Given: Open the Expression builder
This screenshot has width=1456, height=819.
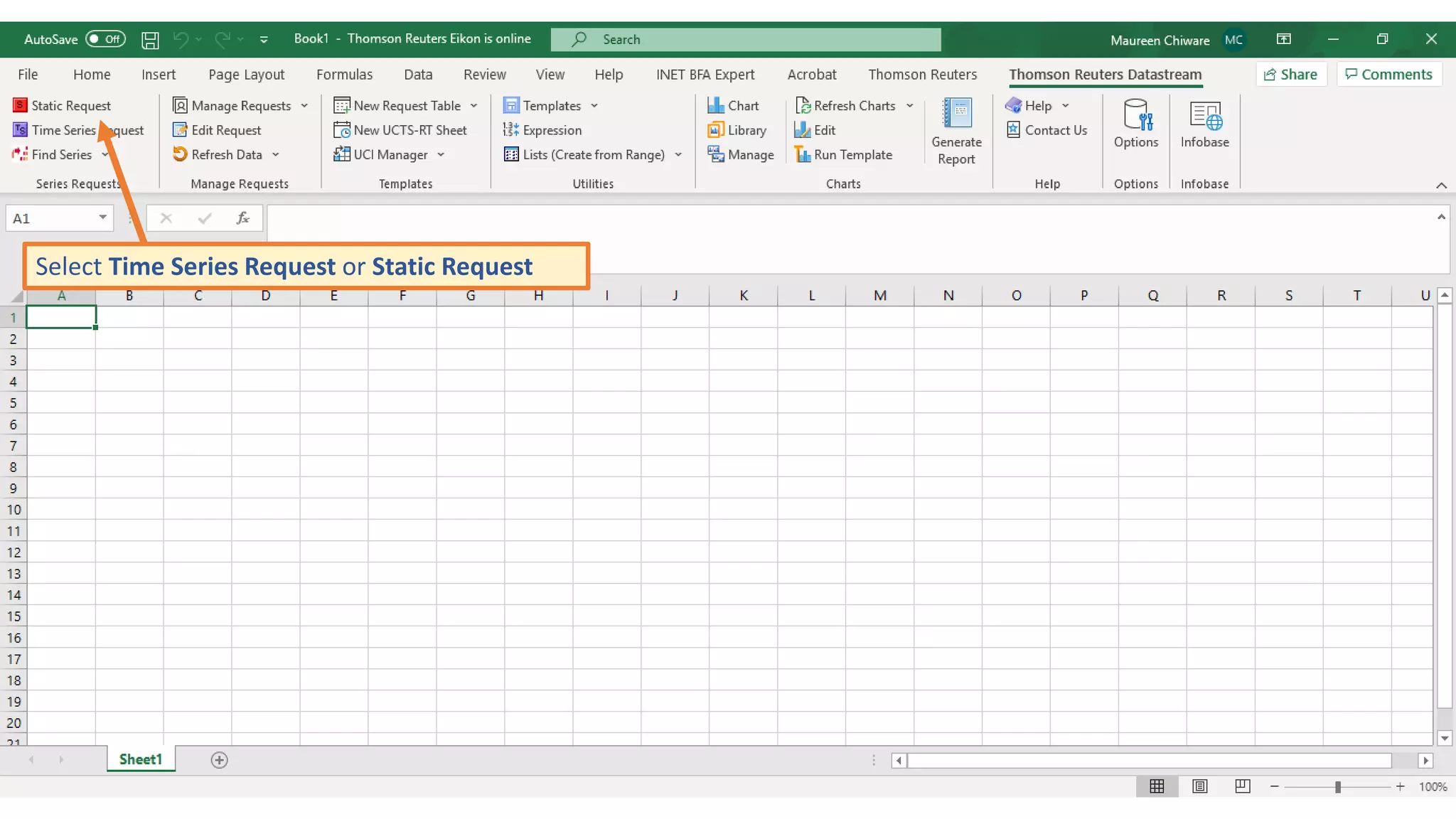Looking at the screenshot, I should 542,130.
